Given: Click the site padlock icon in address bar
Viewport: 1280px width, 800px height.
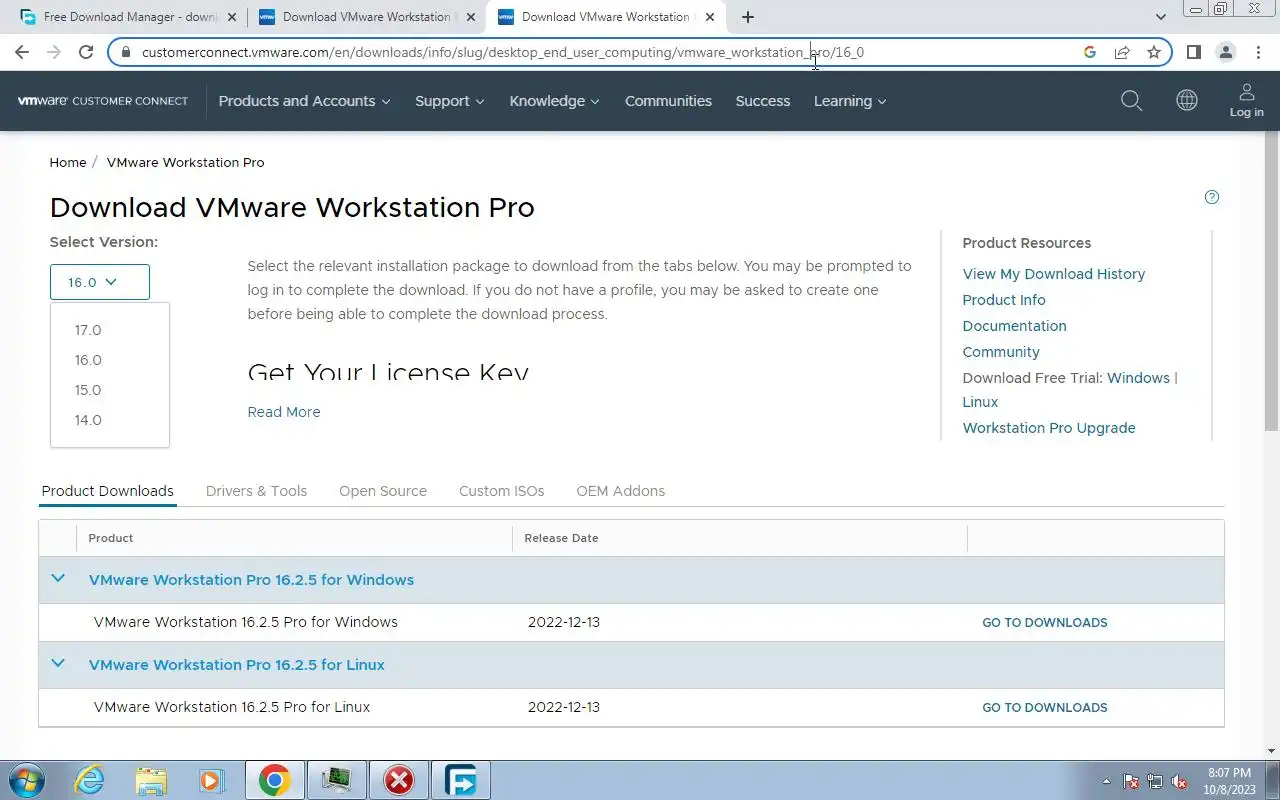Looking at the screenshot, I should (x=125, y=52).
